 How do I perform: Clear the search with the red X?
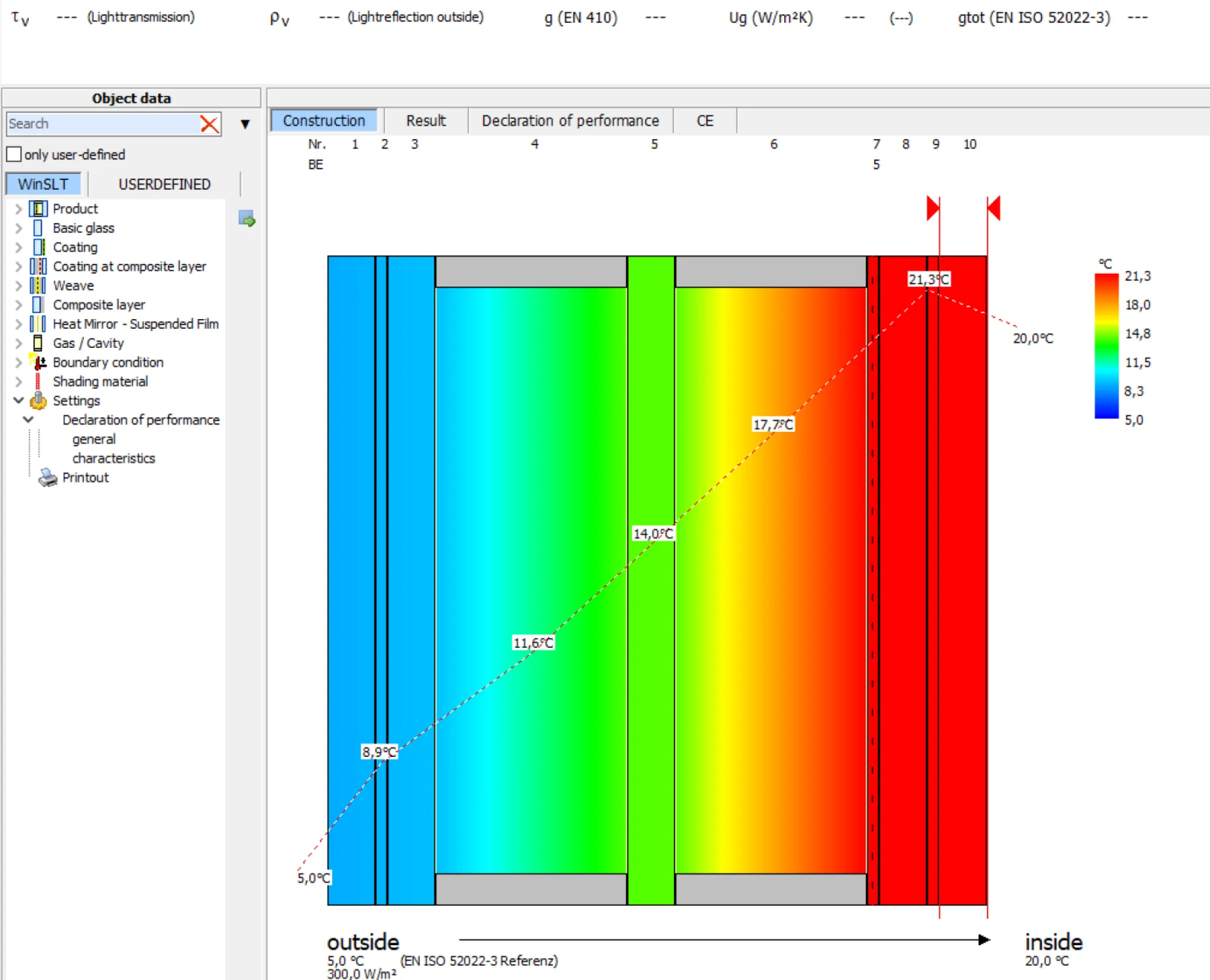[210, 124]
